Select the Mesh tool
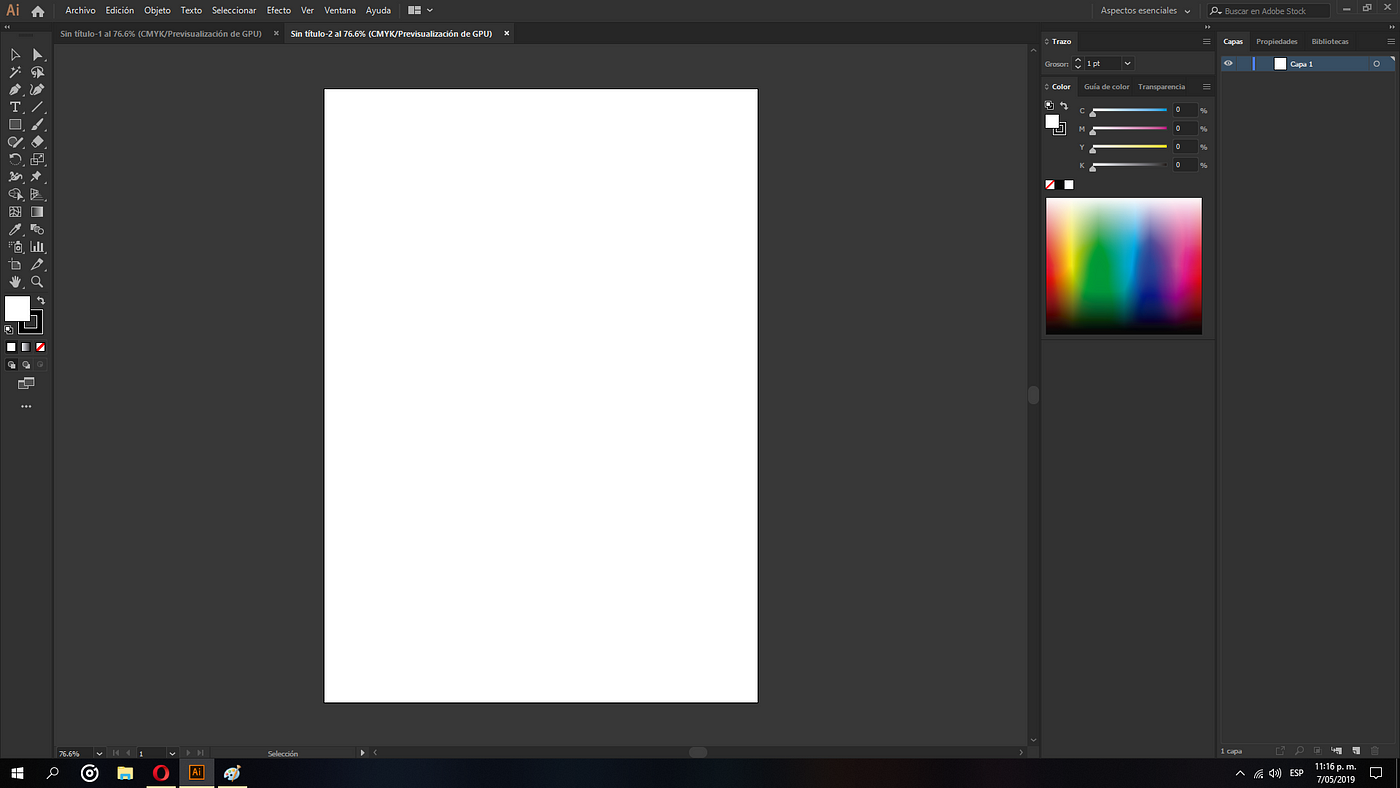 pyautogui.click(x=15, y=212)
